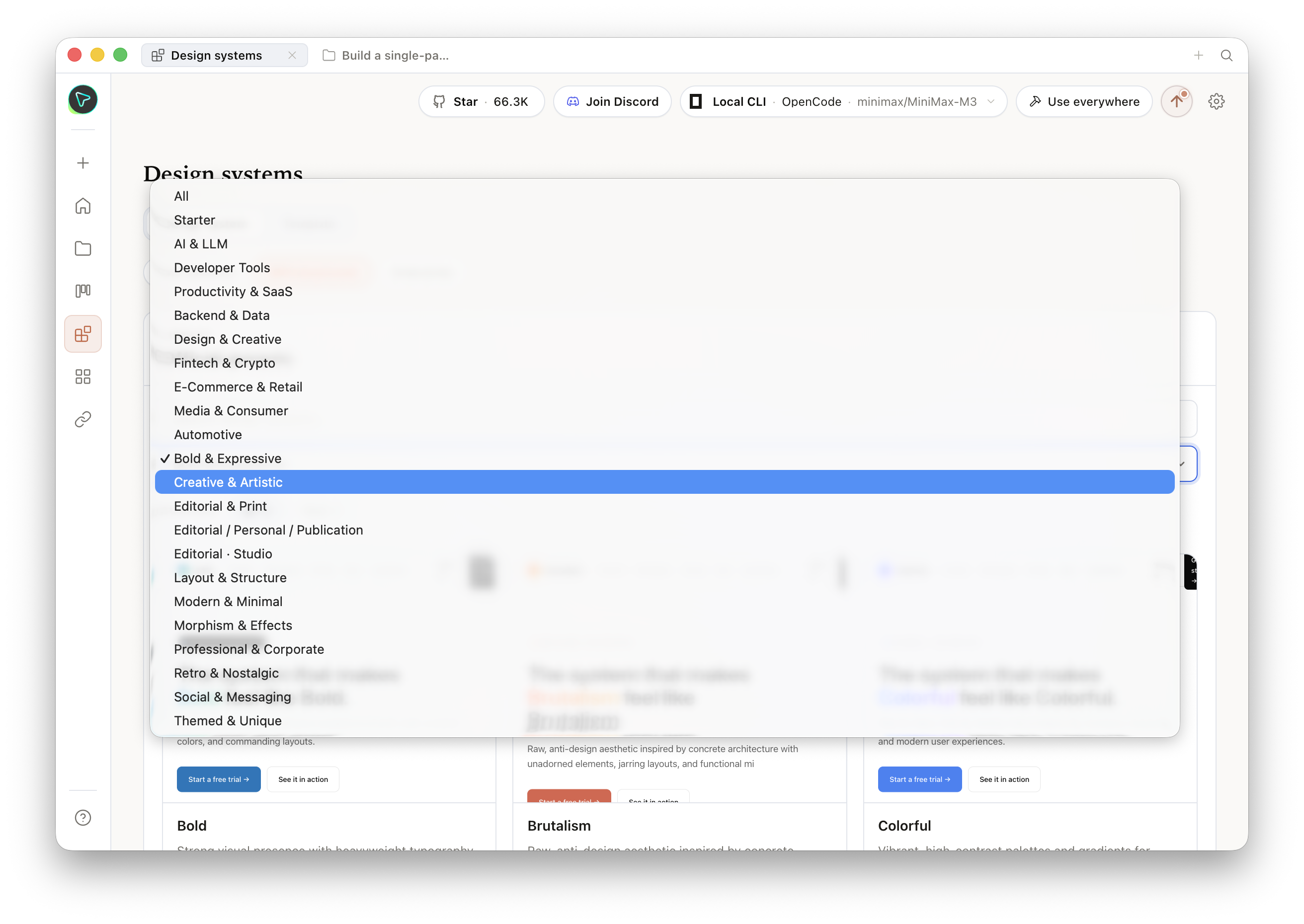Screen dimensions: 1304x924
Task: Click the Join Discord button
Action: click(612, 101)
